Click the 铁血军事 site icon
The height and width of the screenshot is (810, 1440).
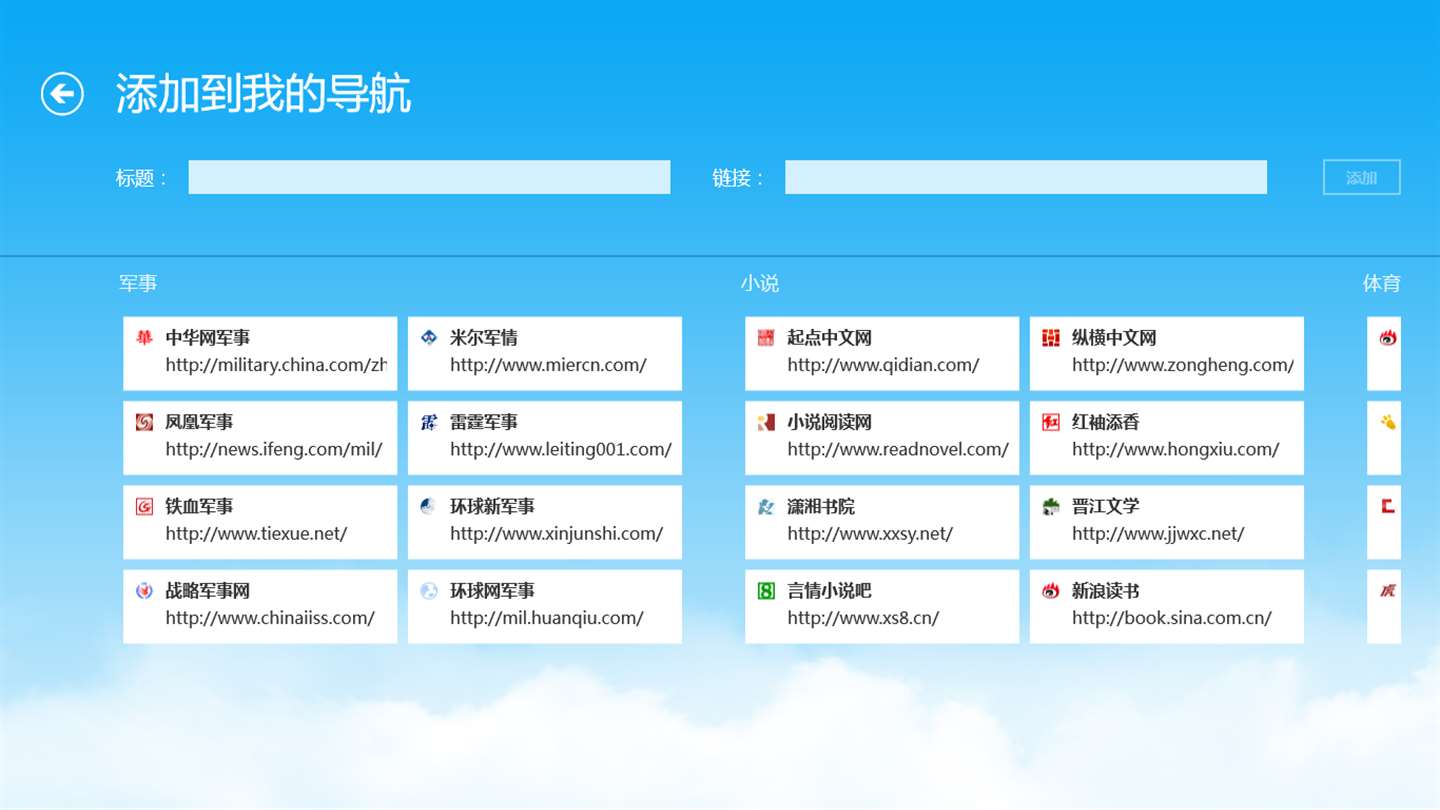point(144,506)
